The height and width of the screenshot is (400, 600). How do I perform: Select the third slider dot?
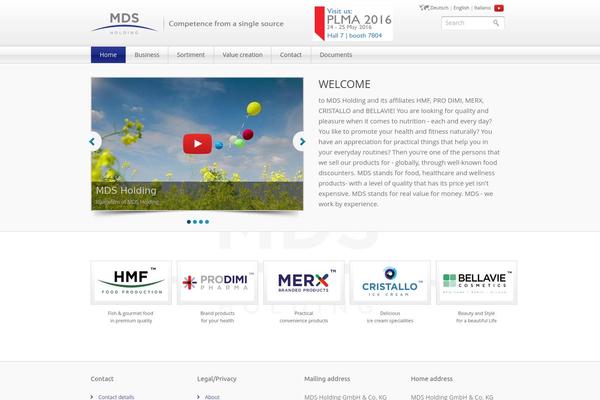pyautogui.click(x=201, y=222)
